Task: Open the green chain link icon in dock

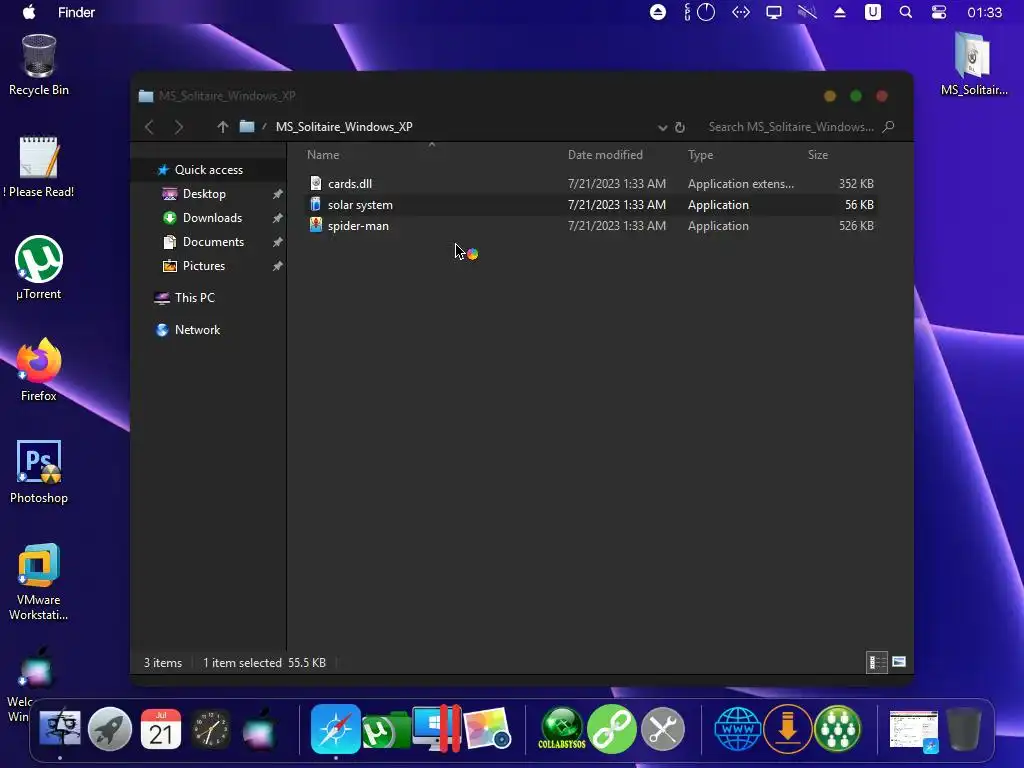Action: (612, 729)
